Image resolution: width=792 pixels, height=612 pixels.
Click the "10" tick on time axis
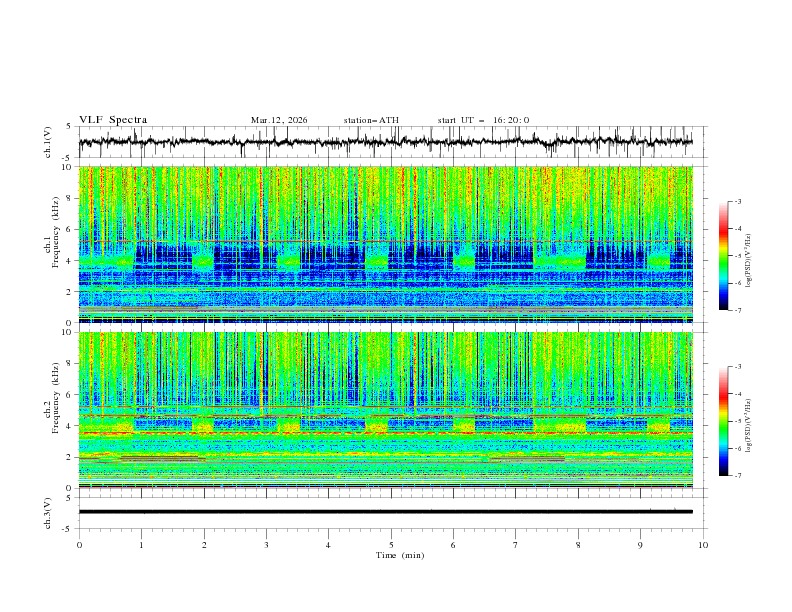point(703,545)
